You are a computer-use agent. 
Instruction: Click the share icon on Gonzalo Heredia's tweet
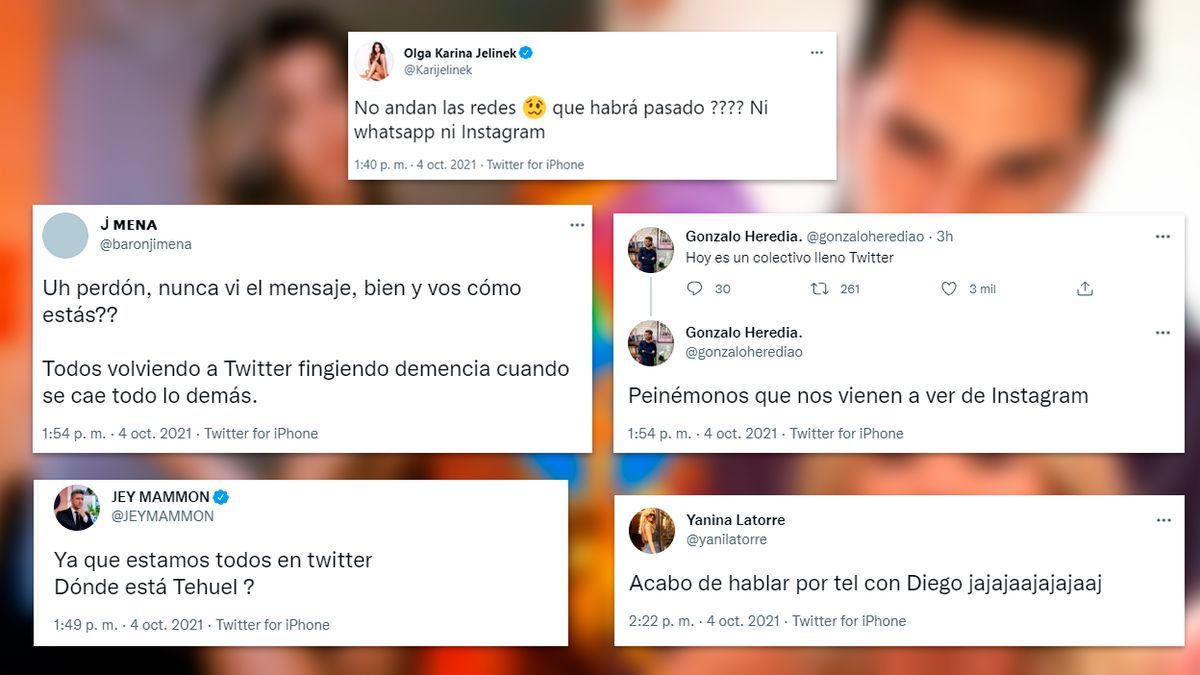point(1085,289)
